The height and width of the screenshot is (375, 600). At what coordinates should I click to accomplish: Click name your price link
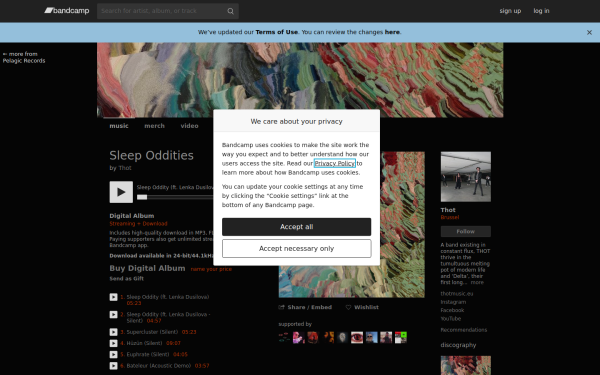[x=211, y=269]
